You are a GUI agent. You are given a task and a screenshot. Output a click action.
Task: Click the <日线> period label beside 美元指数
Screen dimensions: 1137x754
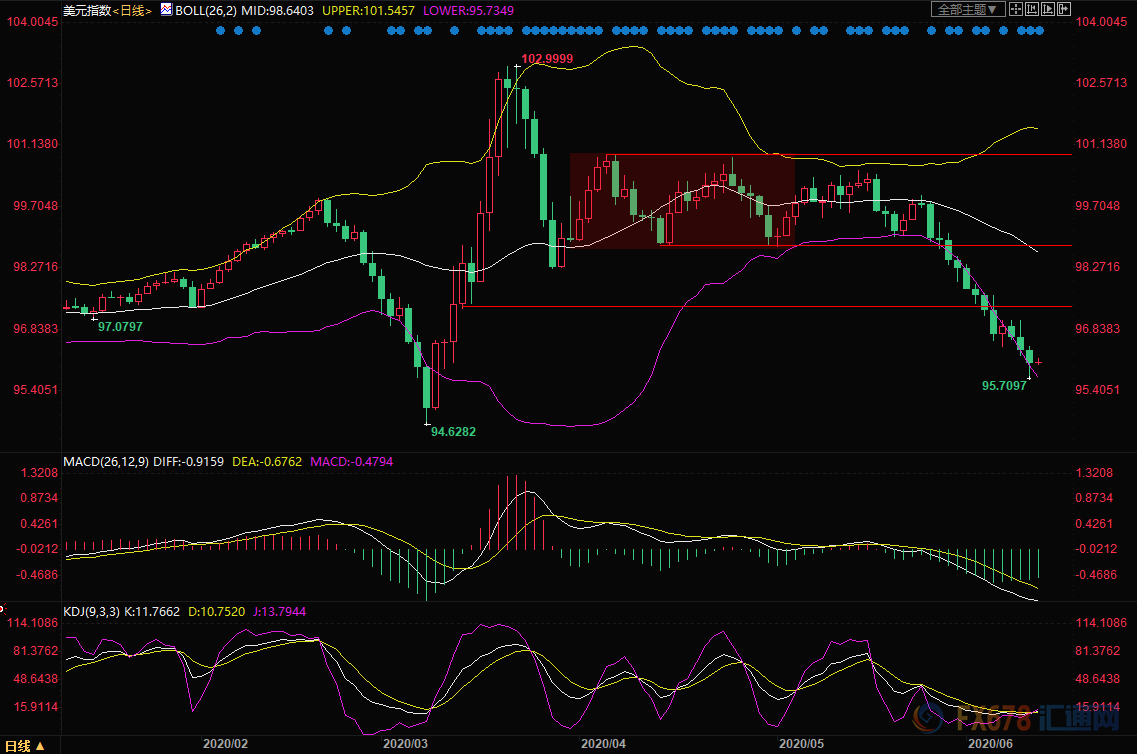point(133,11)
